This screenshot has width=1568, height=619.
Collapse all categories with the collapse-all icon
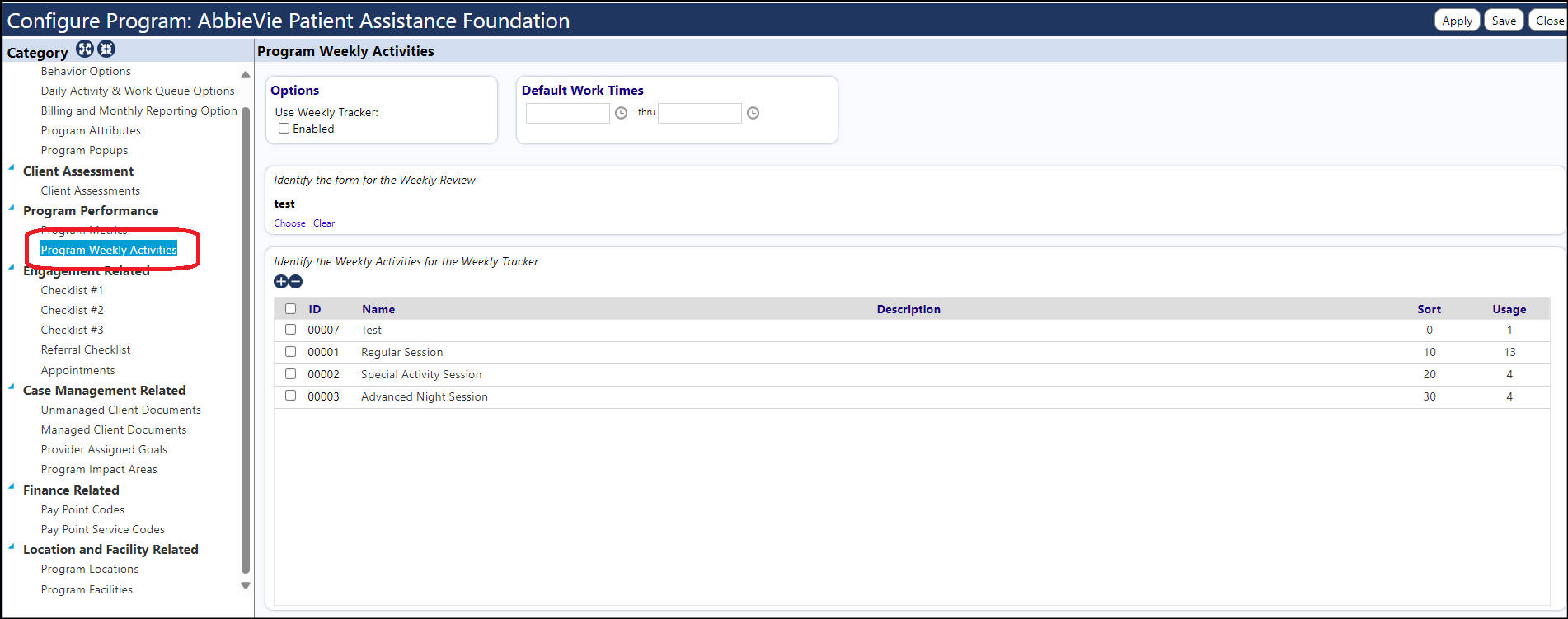(106, 49)
